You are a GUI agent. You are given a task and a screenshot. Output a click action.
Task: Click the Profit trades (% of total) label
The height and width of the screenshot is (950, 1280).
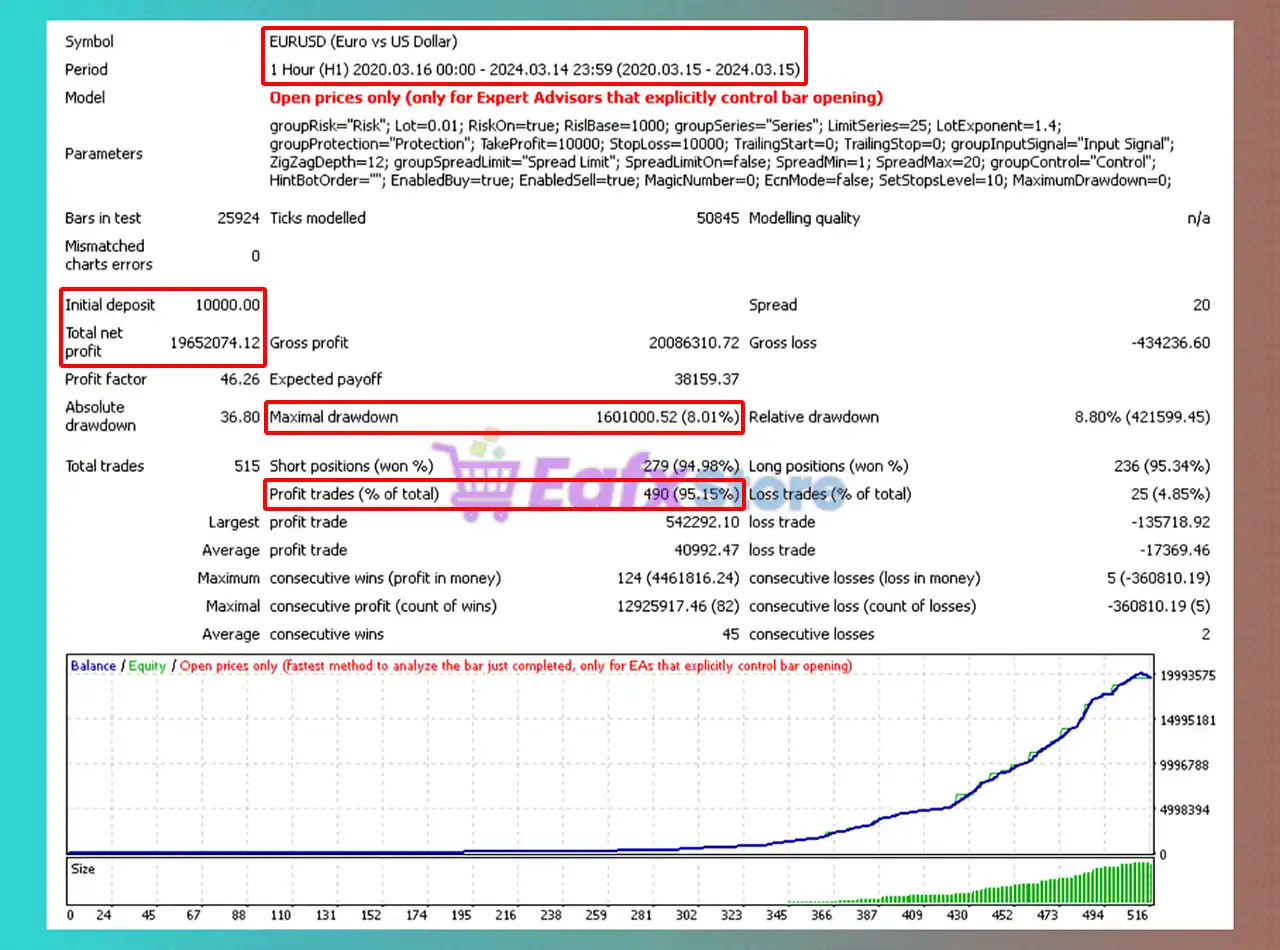point(354,494)
